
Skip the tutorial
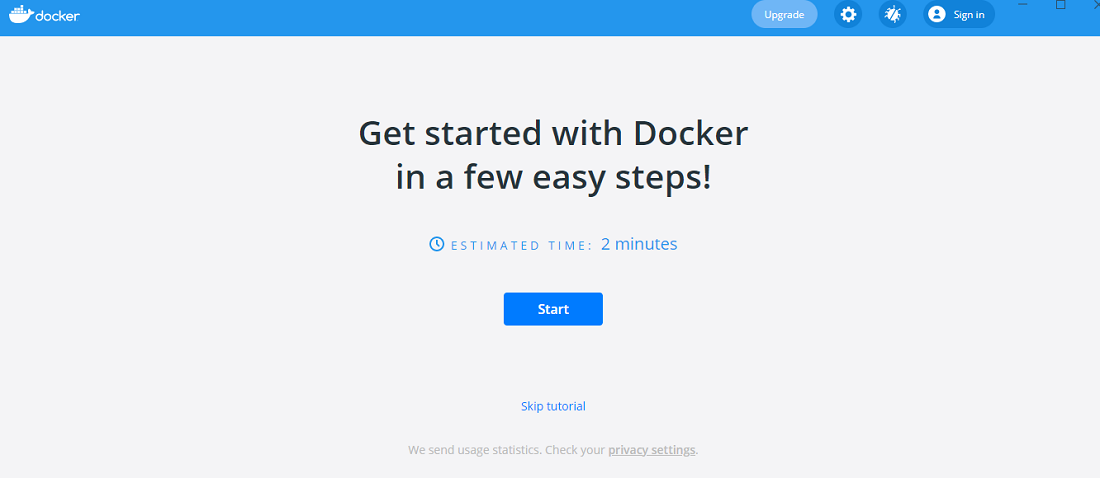pyautogui.click(x=553, y=406)
